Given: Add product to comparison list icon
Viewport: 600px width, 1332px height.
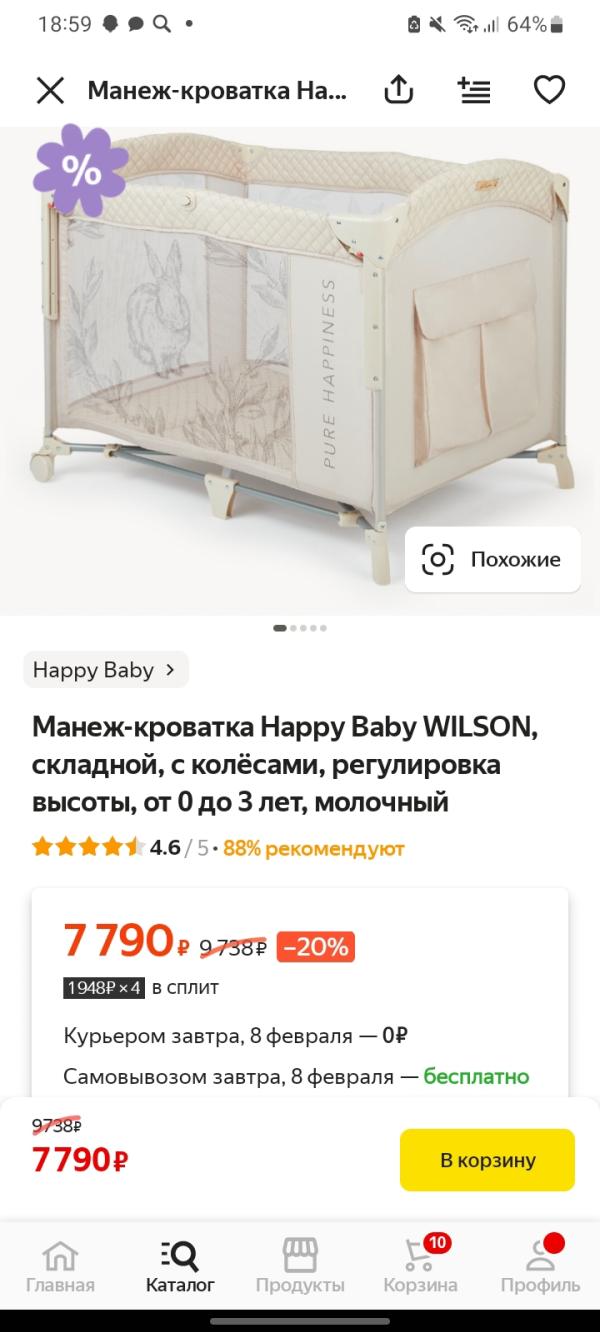Looking at the screenshot, I should click(x=474, y=90).
